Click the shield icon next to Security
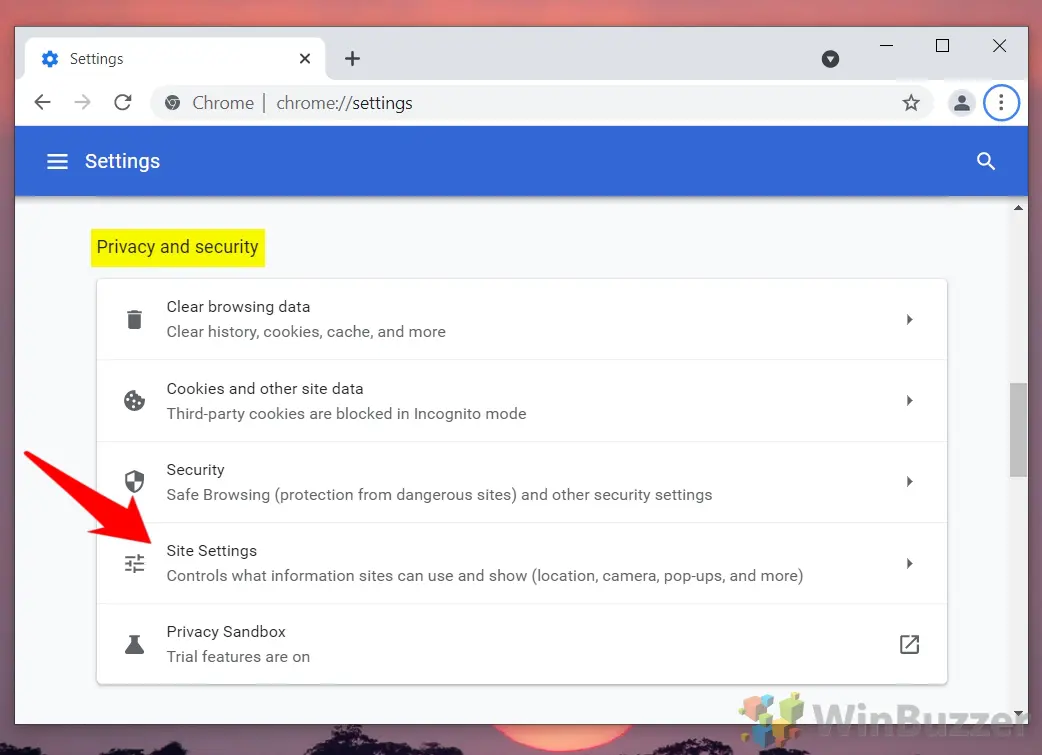This screenshot has width=1042, height=755. pyautogui.click(x=135, y=481)
